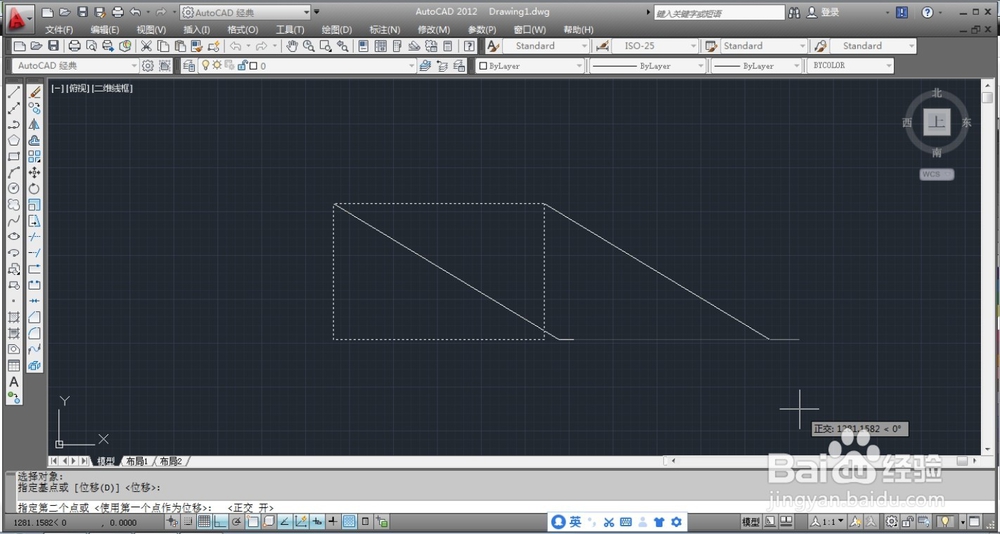Select the Chamfer tool
Viewport: 1000px width, 534px height.
point(34,317)
